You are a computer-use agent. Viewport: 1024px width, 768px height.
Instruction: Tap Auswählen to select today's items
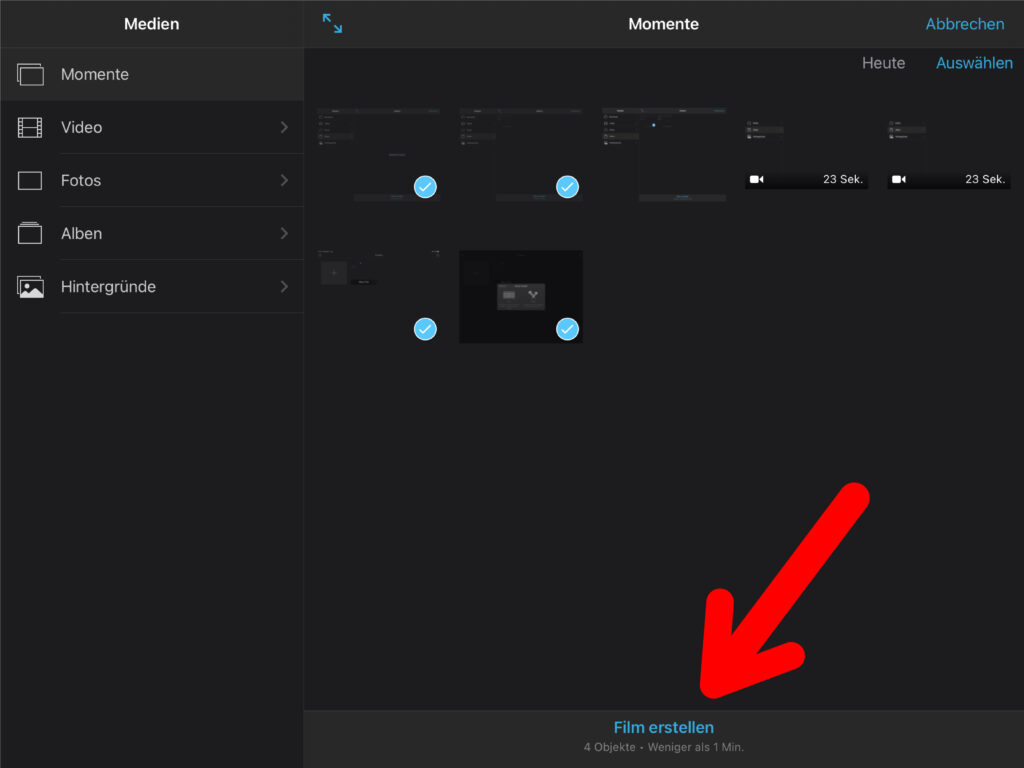pyautogui.click(x=974, y=63)
